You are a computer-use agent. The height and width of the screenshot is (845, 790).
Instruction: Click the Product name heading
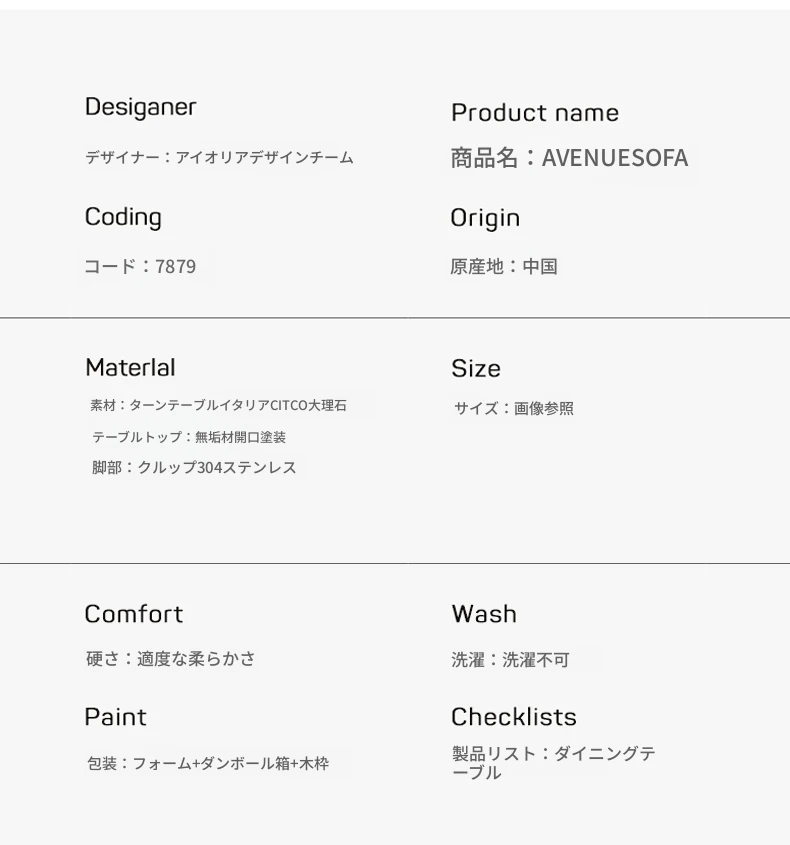tap(534, 113)
